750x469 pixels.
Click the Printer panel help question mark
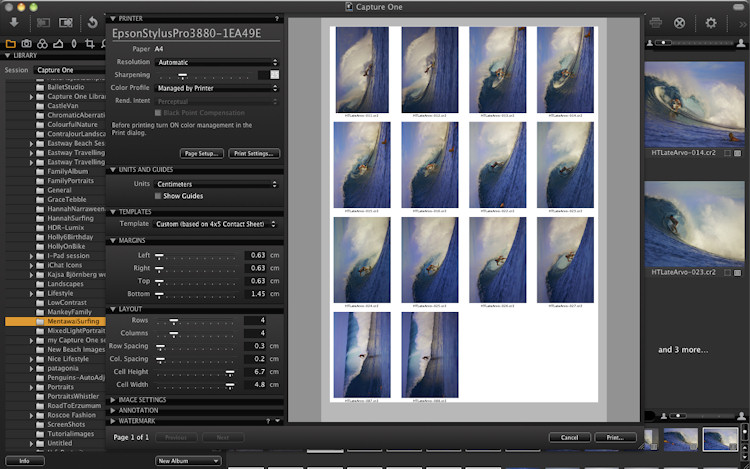[x=276, y=19]
